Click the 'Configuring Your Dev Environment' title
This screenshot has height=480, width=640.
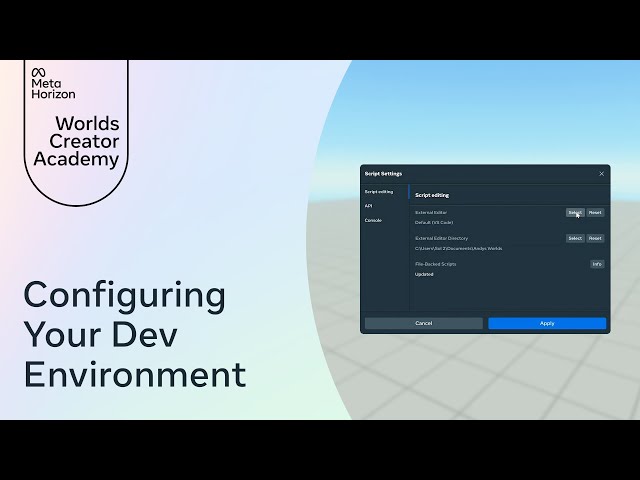click(x=135, y=334)
